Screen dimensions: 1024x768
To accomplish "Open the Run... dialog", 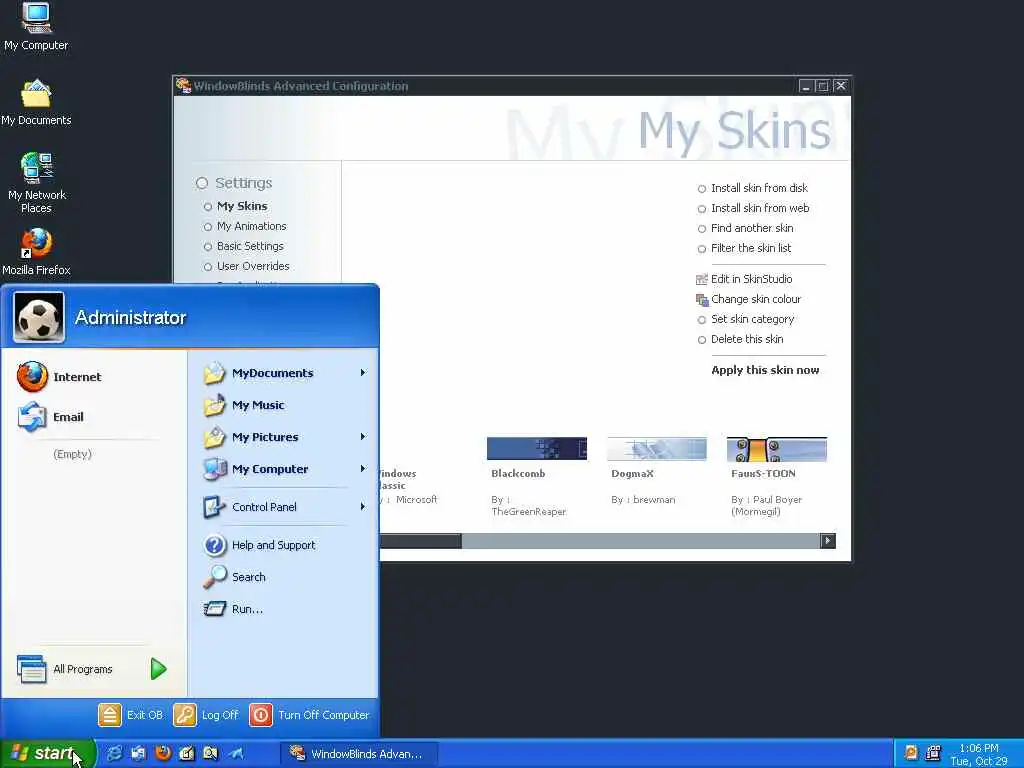I will pyautogui.click(x=233, y=609).
